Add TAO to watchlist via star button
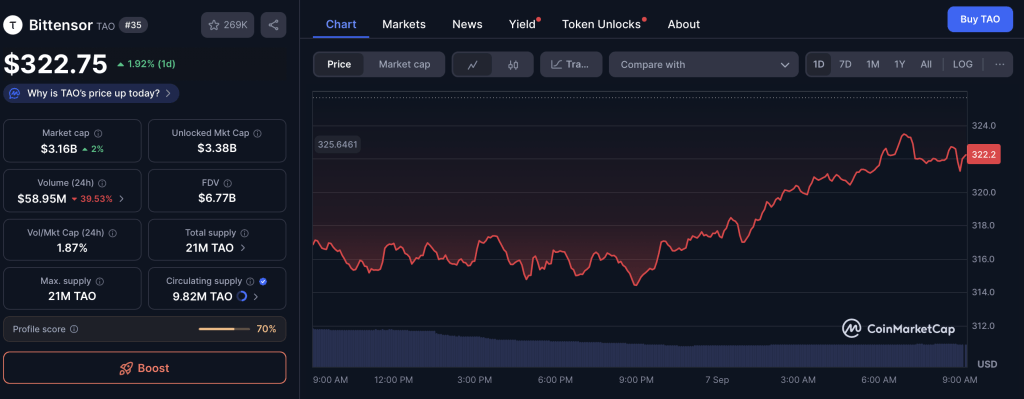The image size is (1024, 399). pos(228,25)
